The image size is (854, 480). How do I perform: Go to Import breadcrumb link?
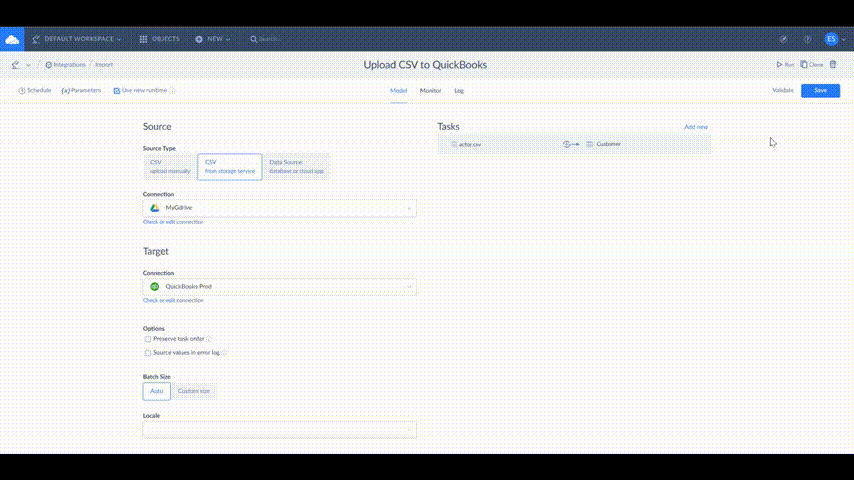click(104, 65)
